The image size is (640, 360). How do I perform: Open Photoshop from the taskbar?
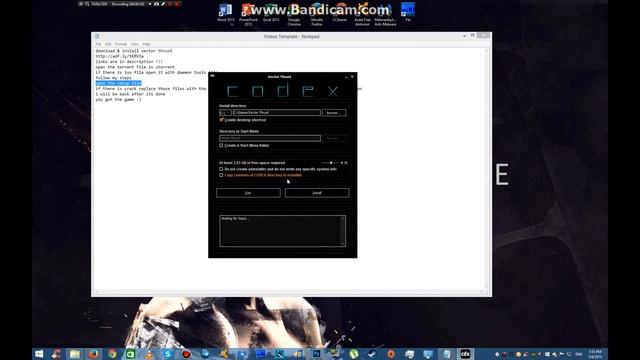tap(316, 354)
